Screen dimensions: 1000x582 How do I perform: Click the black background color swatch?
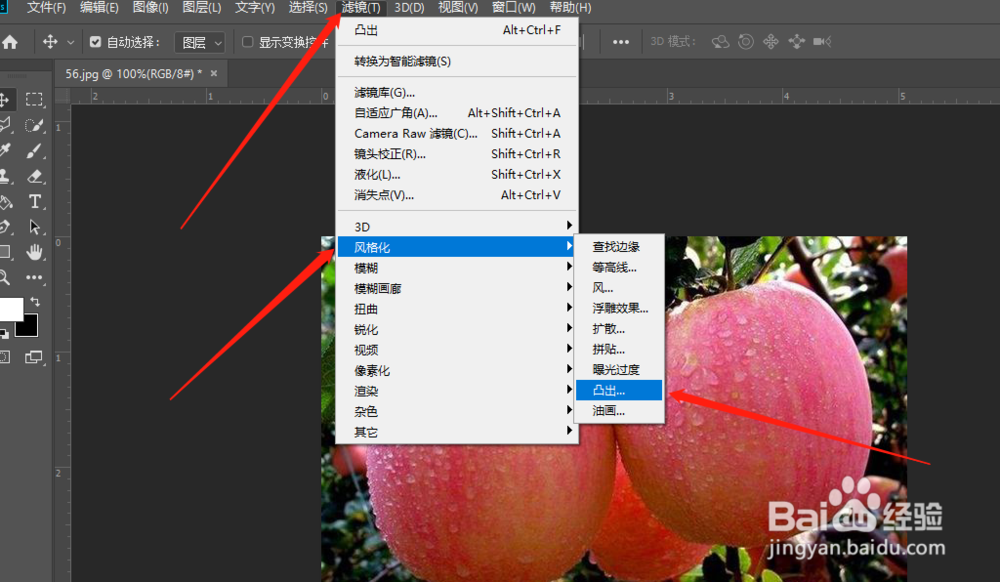pos(29,326)
